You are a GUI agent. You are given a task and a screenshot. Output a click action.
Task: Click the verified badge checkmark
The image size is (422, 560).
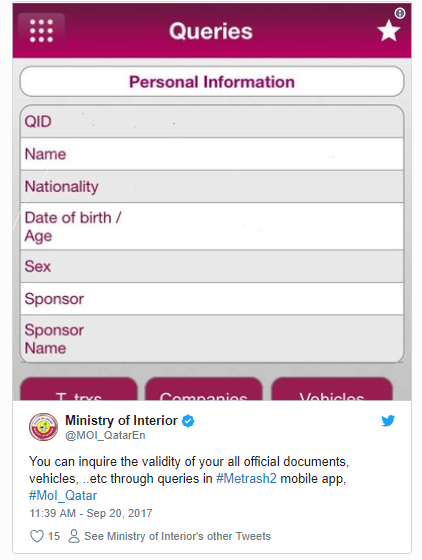tap(188, 421)
